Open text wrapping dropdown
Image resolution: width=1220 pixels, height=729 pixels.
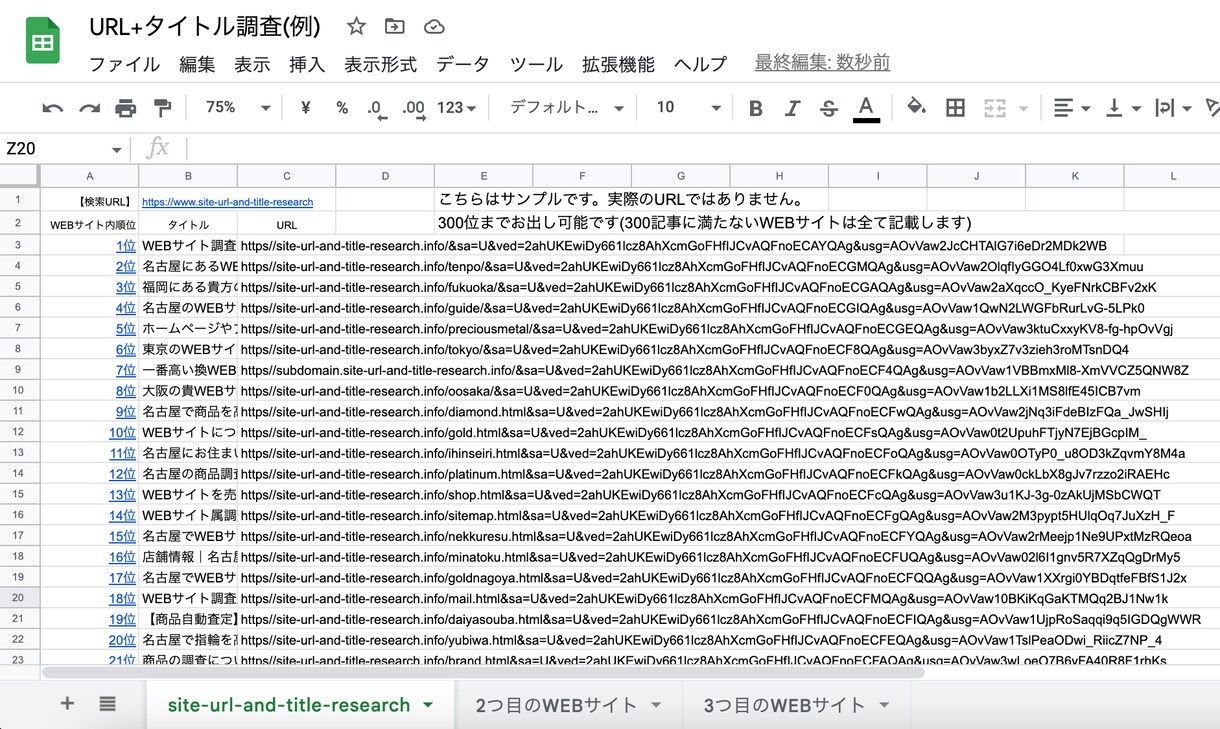click(1173, 108)
